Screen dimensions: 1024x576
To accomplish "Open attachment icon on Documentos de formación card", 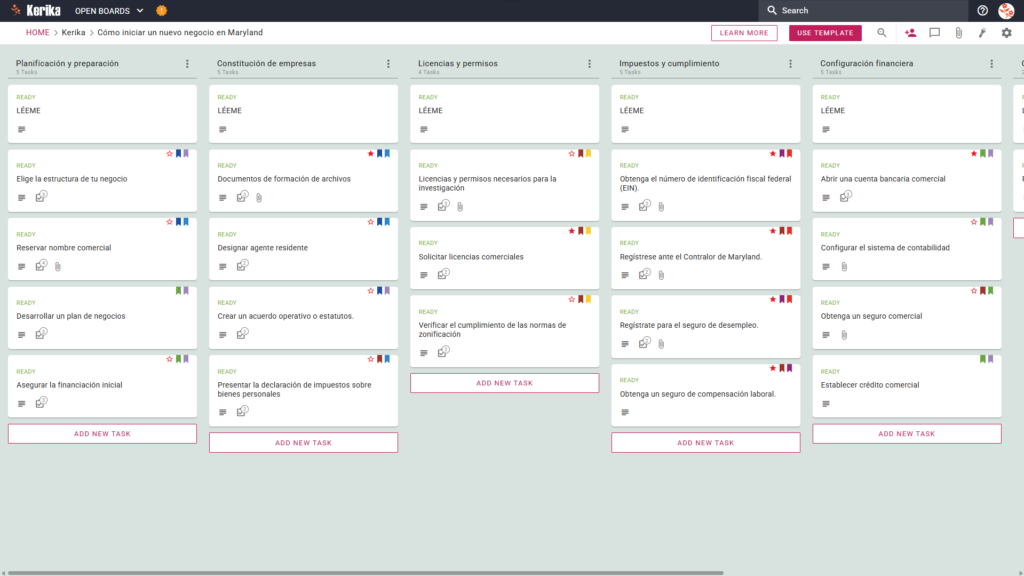I will tap(259, 198).
